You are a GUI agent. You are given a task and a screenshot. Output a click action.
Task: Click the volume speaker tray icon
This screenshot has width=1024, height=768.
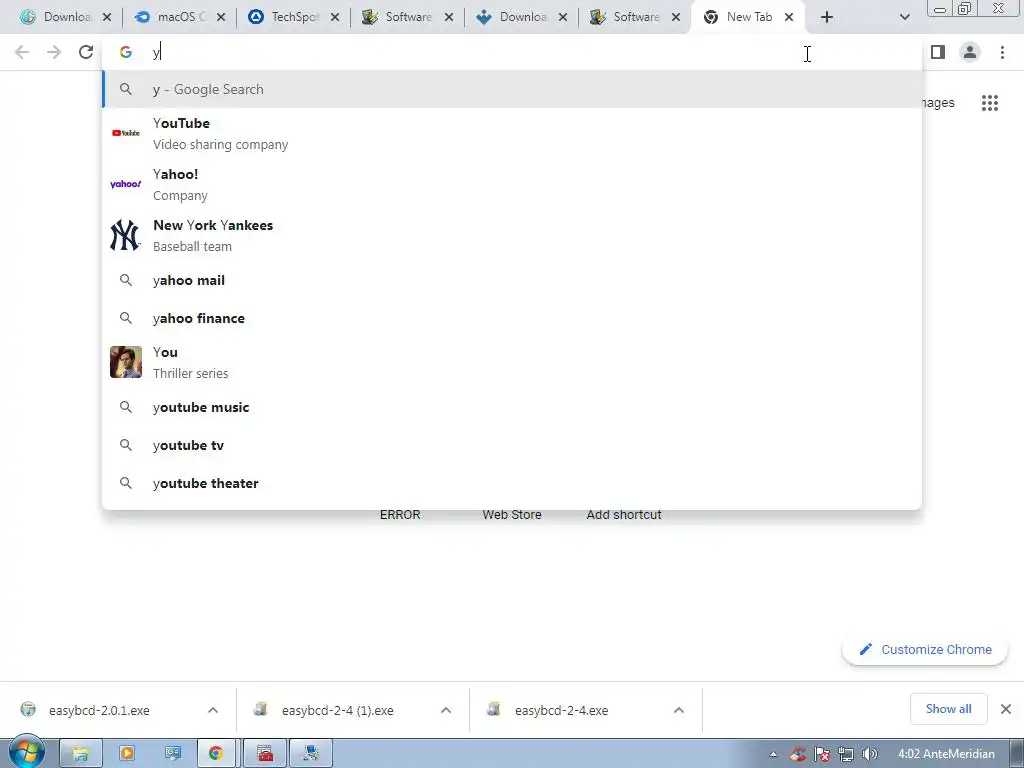point(869,754)
